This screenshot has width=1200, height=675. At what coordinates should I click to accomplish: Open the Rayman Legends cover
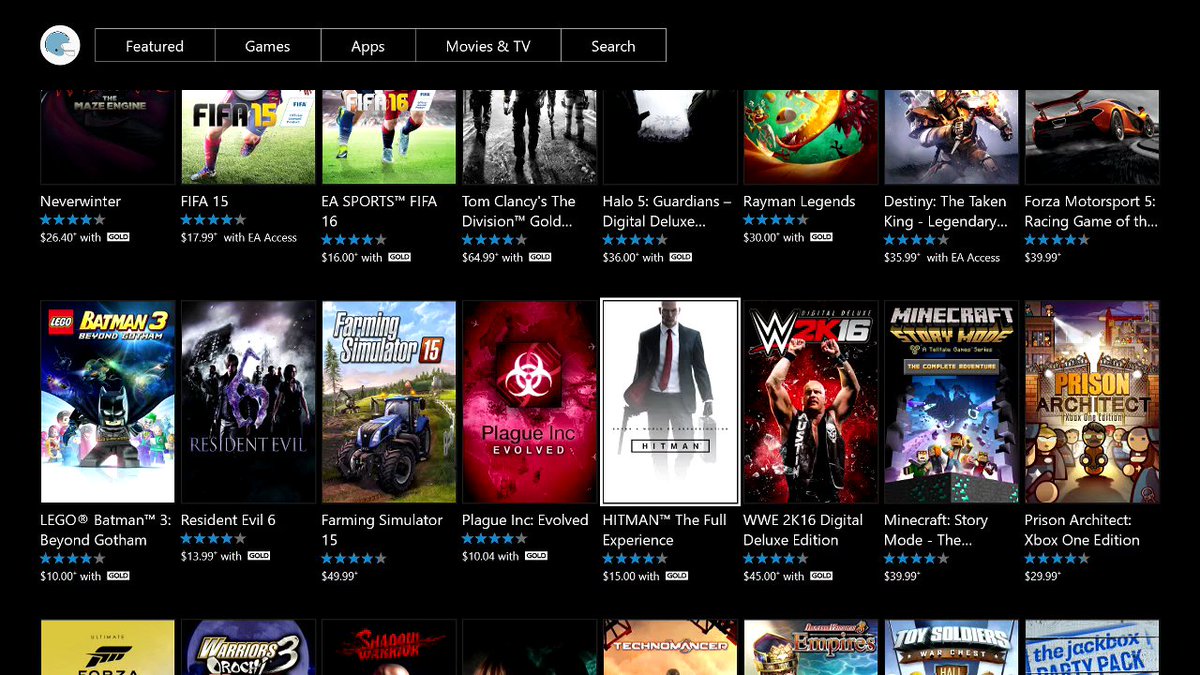[x=811, y=137]
